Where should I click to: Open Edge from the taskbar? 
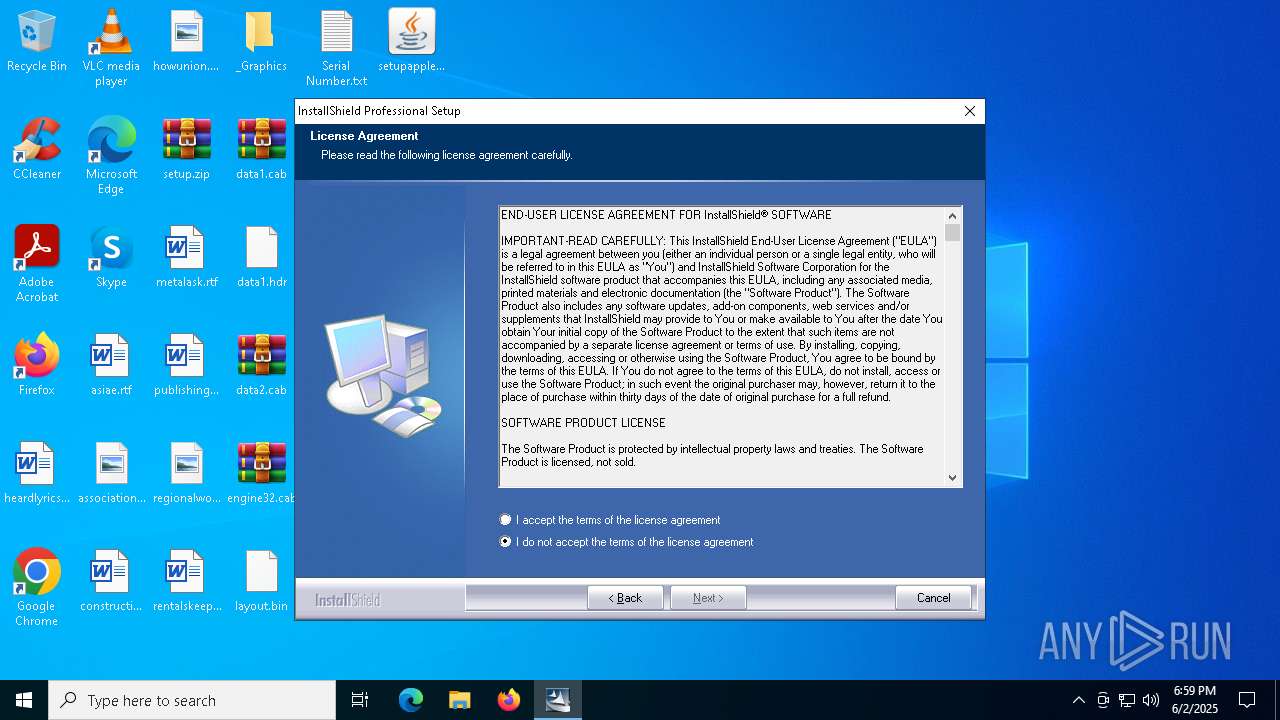[411, 700]
